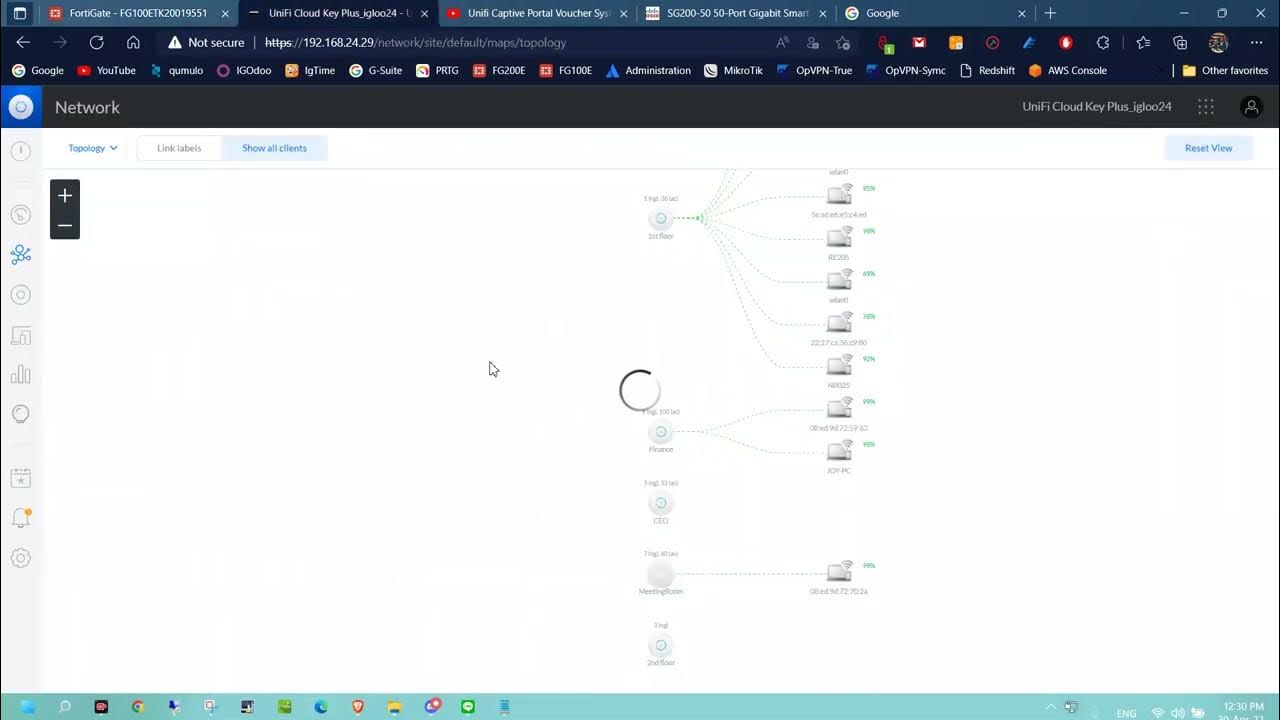Switch to the FortiGate FG100ETK browser tab
This screenshot has width=1280, height=720.
[138, 13]
